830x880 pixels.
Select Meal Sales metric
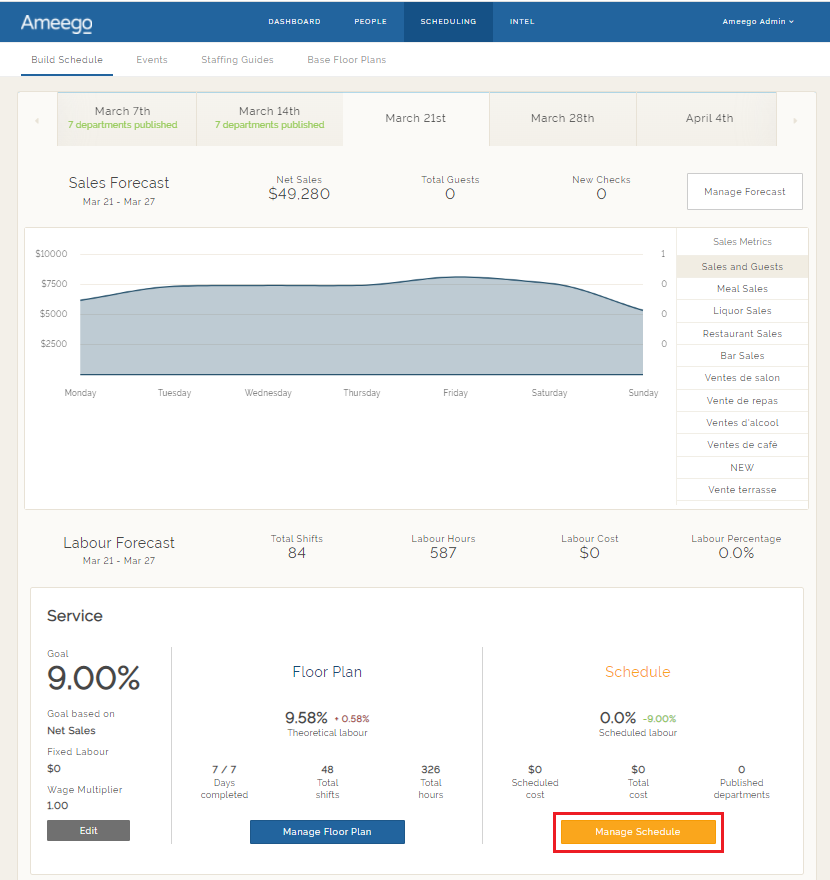[x=741, y=288]
